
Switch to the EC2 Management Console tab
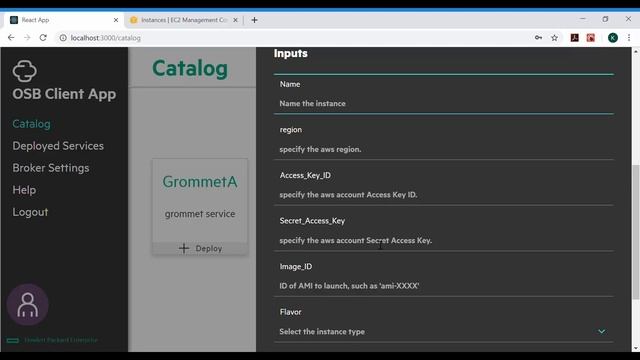point(183,20)
